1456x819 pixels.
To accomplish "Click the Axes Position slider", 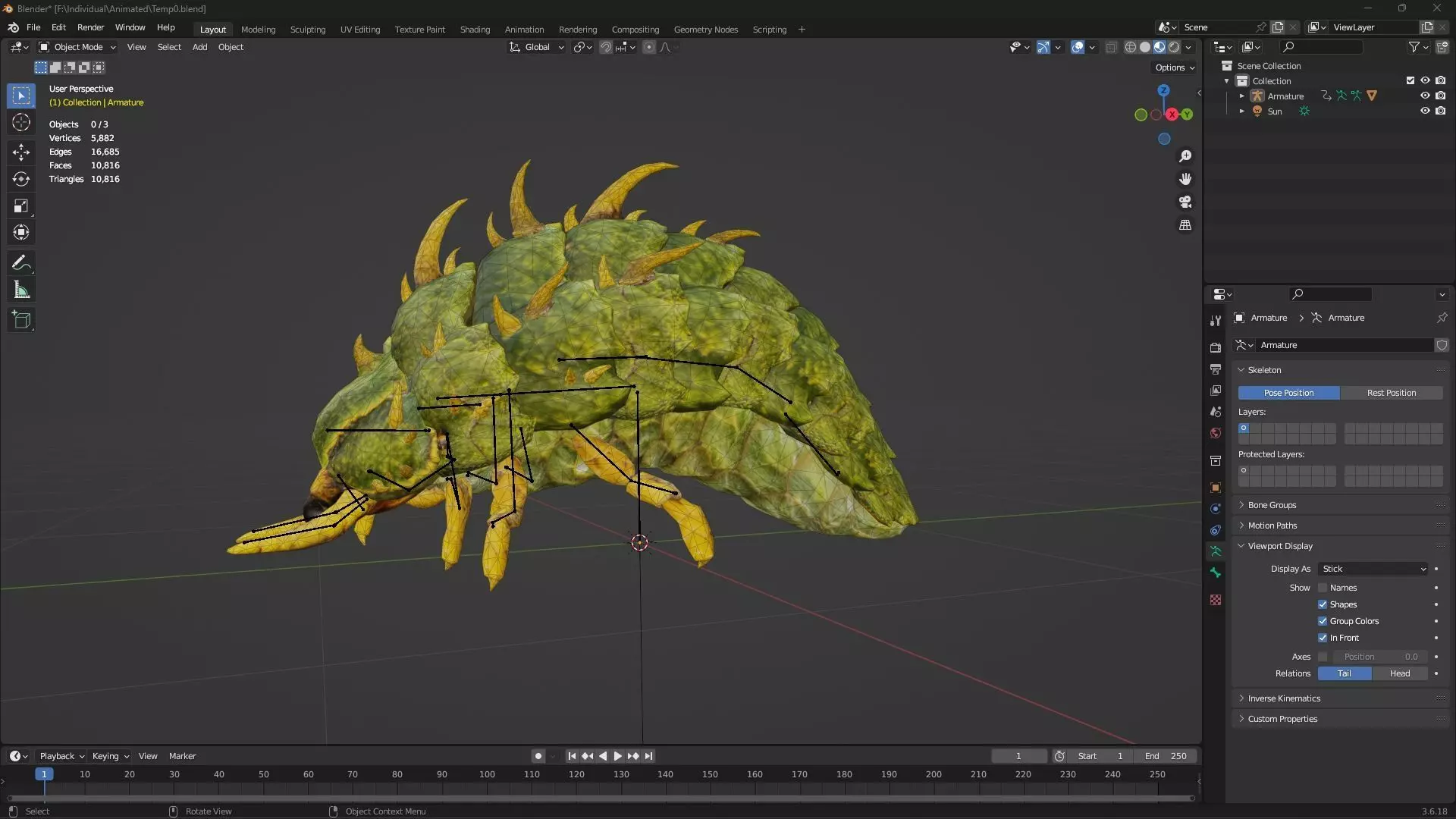I will 1380,657.
